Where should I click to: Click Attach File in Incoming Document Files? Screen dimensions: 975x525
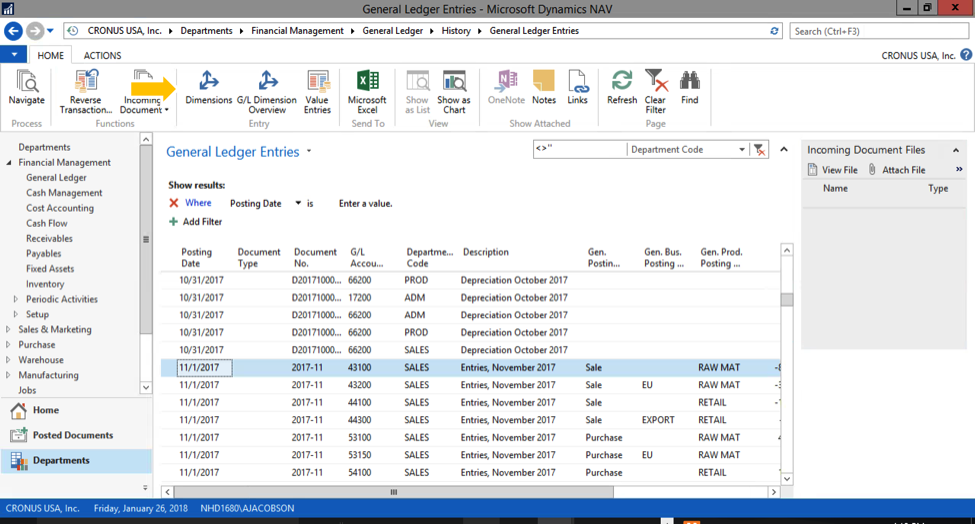click(897, 170)
